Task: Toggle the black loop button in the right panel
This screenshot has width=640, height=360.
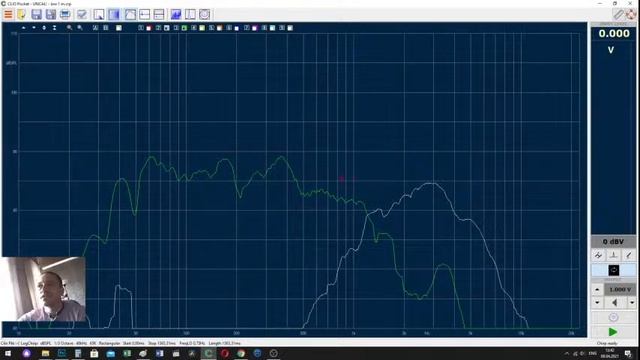Action: tap(614, 270)
